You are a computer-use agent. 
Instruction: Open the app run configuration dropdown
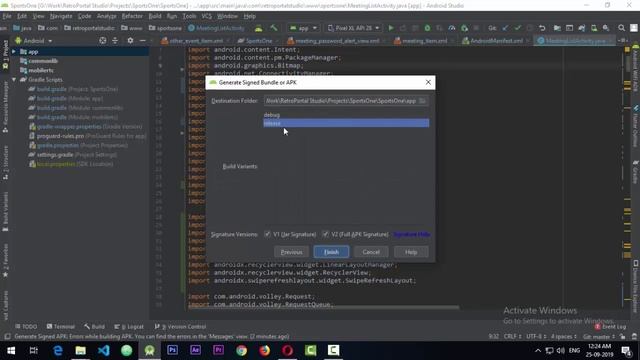click(x=303, y=28)
